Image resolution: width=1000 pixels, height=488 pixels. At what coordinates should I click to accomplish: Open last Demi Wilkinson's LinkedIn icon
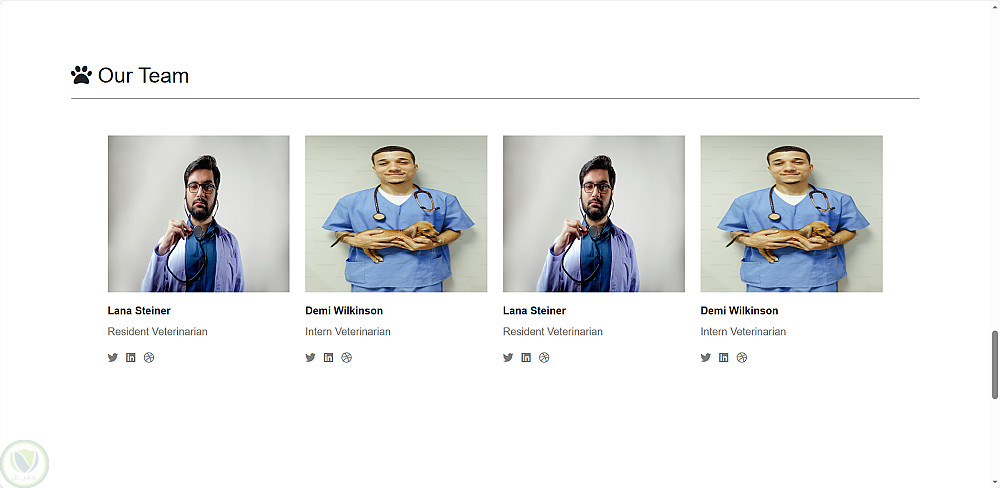[724, 357]
